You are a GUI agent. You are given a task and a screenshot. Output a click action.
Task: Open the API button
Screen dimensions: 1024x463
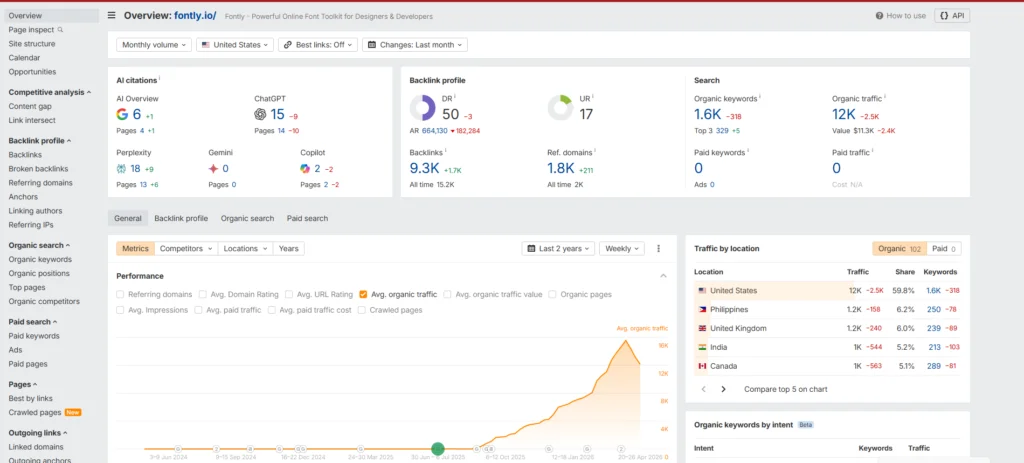pyautogui.click(x=952, y=16)
